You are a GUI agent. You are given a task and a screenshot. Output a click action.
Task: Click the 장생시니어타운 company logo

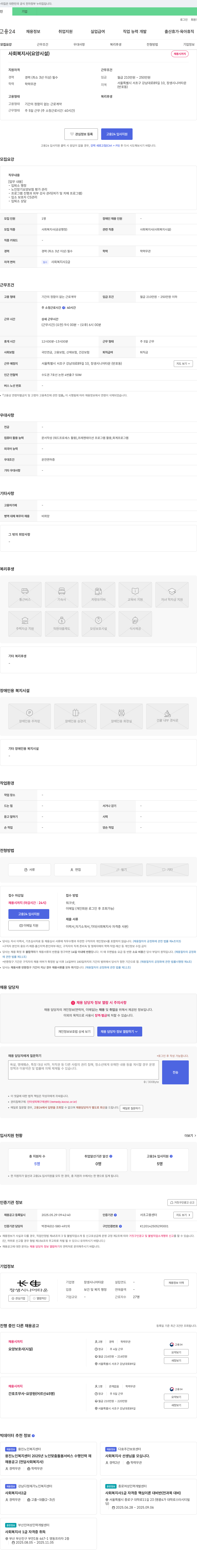pos(29,1286)
